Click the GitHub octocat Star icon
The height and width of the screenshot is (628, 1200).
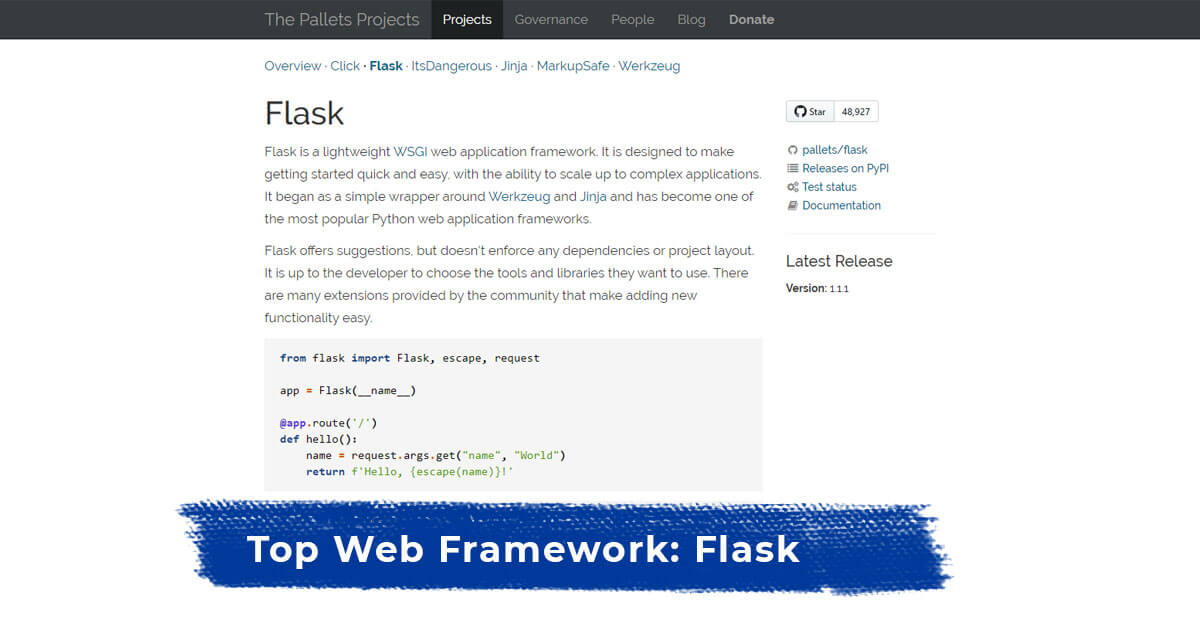(800, 111)
